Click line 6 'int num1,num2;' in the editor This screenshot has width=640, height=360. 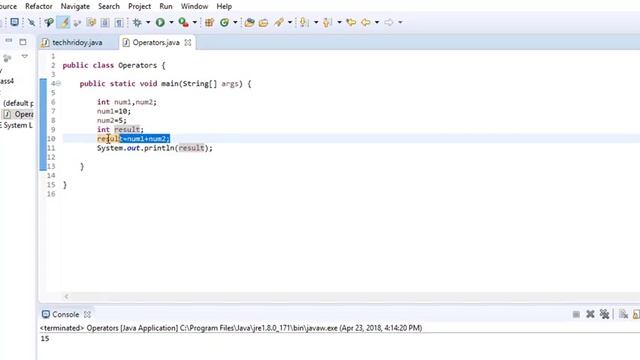[x=127, y=102]
